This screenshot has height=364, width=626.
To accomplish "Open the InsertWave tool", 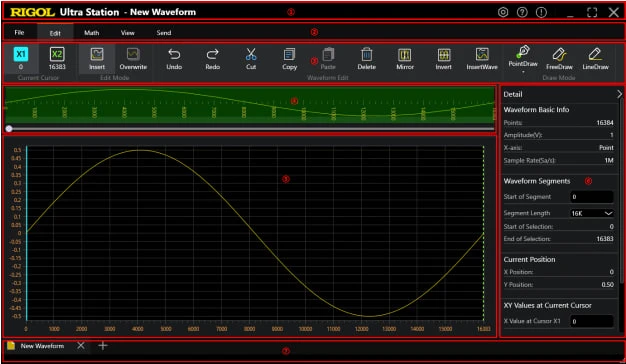I will tap(482, 59).
